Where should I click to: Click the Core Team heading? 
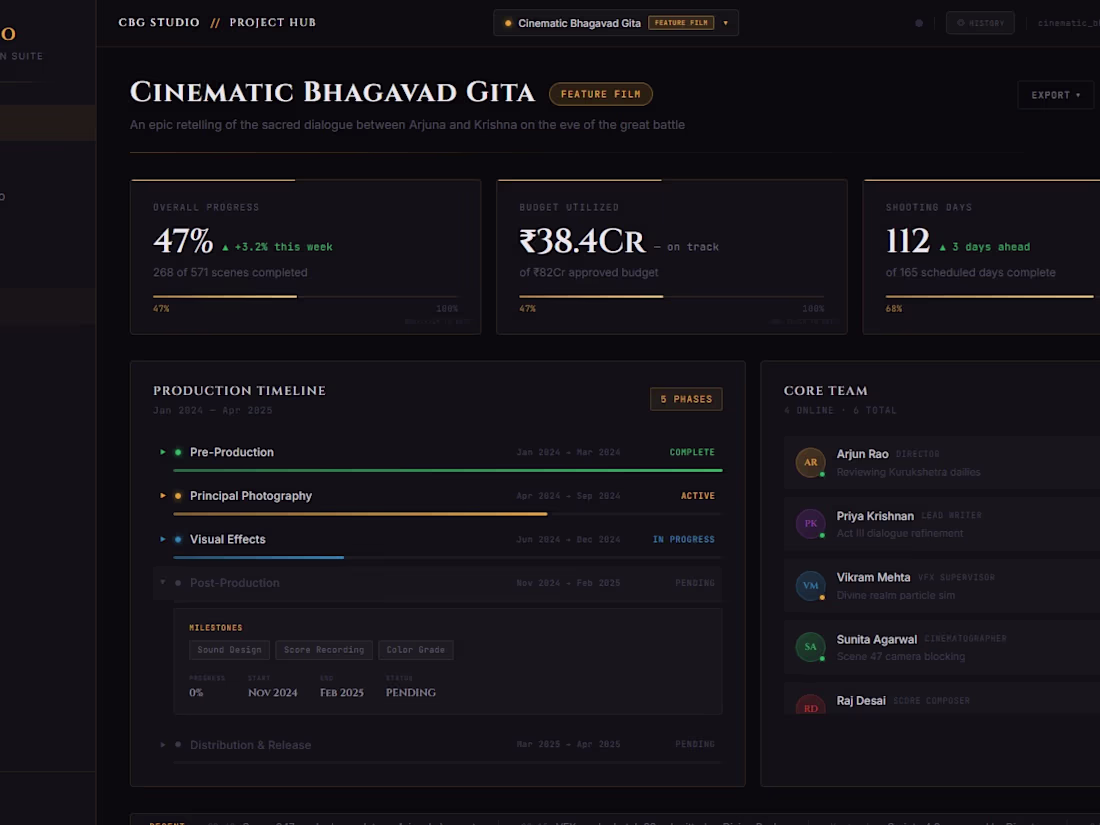825,391
